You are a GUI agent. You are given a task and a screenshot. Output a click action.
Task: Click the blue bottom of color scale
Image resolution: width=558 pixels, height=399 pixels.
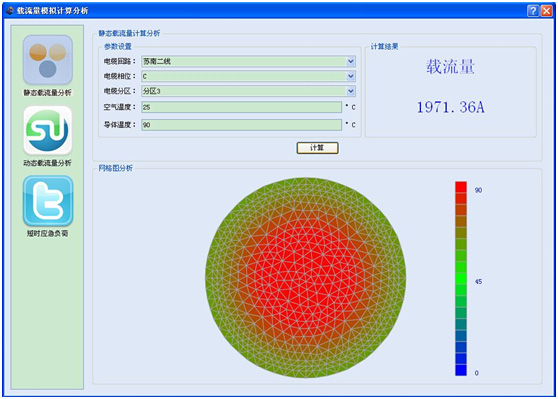[x=461, y=370]
